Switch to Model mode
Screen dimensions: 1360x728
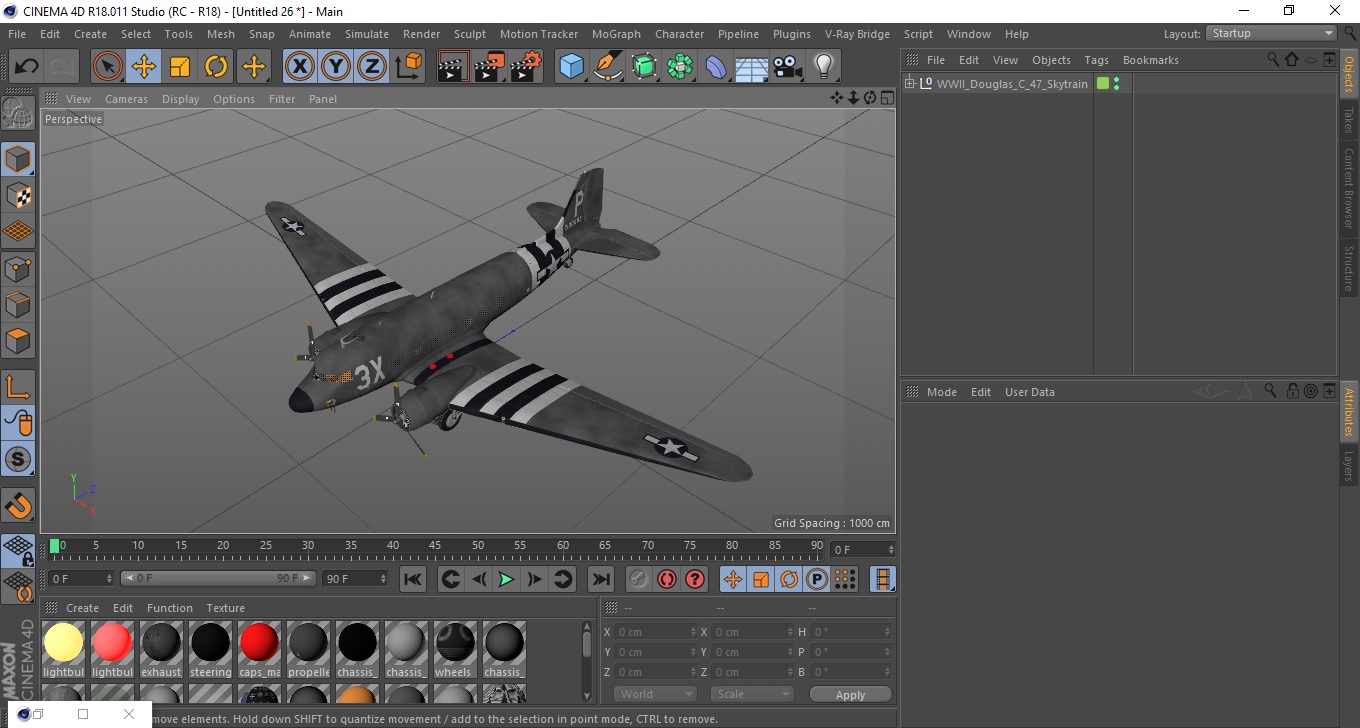click(18, 159)
